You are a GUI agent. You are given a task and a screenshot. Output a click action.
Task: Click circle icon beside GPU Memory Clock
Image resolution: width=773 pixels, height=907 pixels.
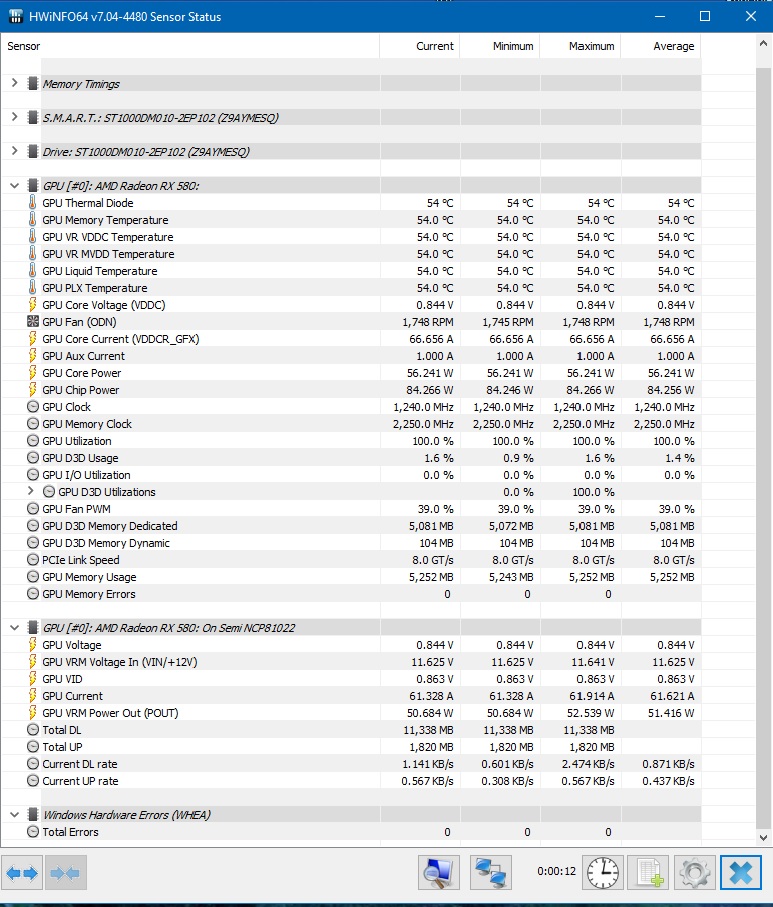coord(33,424)
